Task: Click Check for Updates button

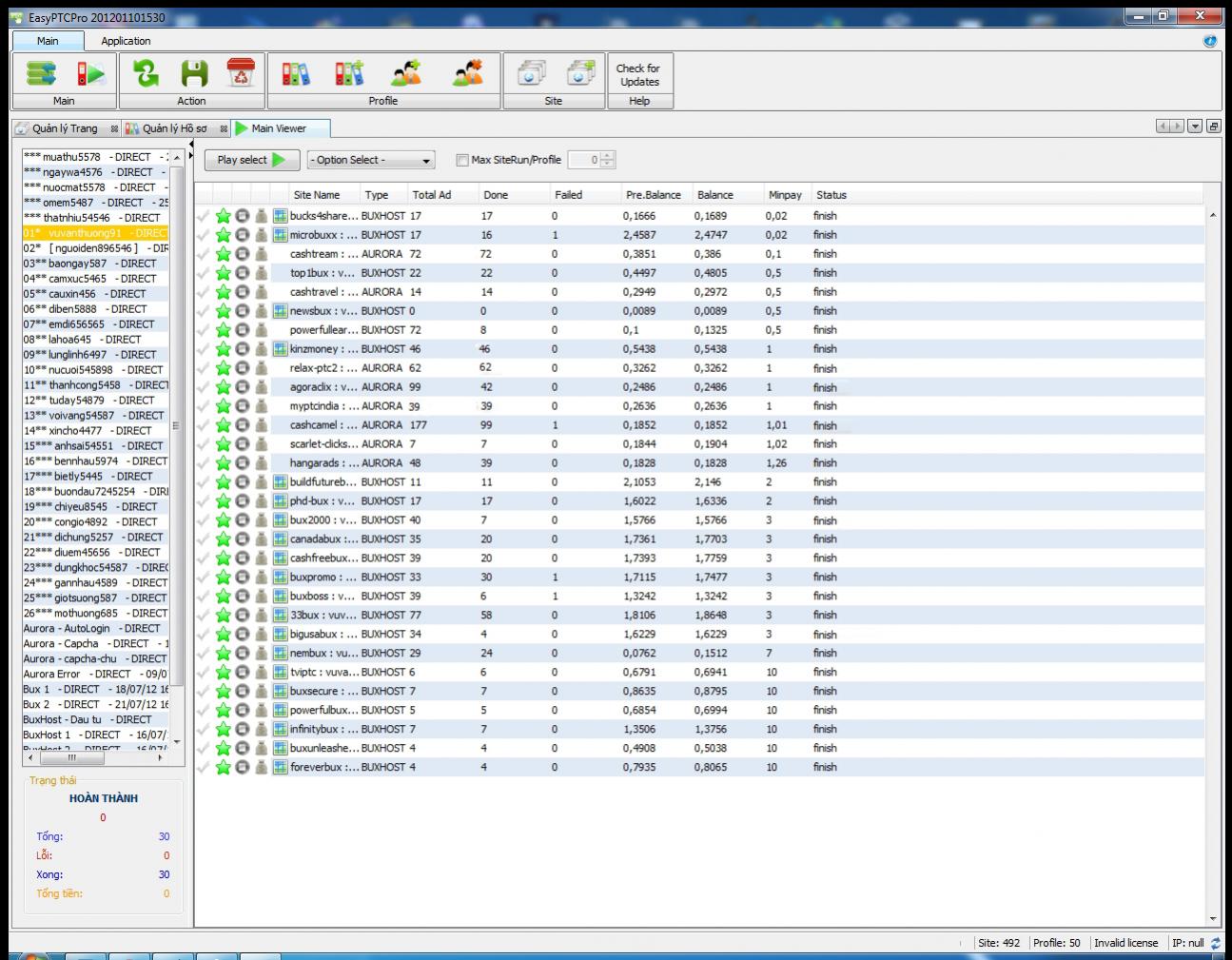Action: point(638,75)
